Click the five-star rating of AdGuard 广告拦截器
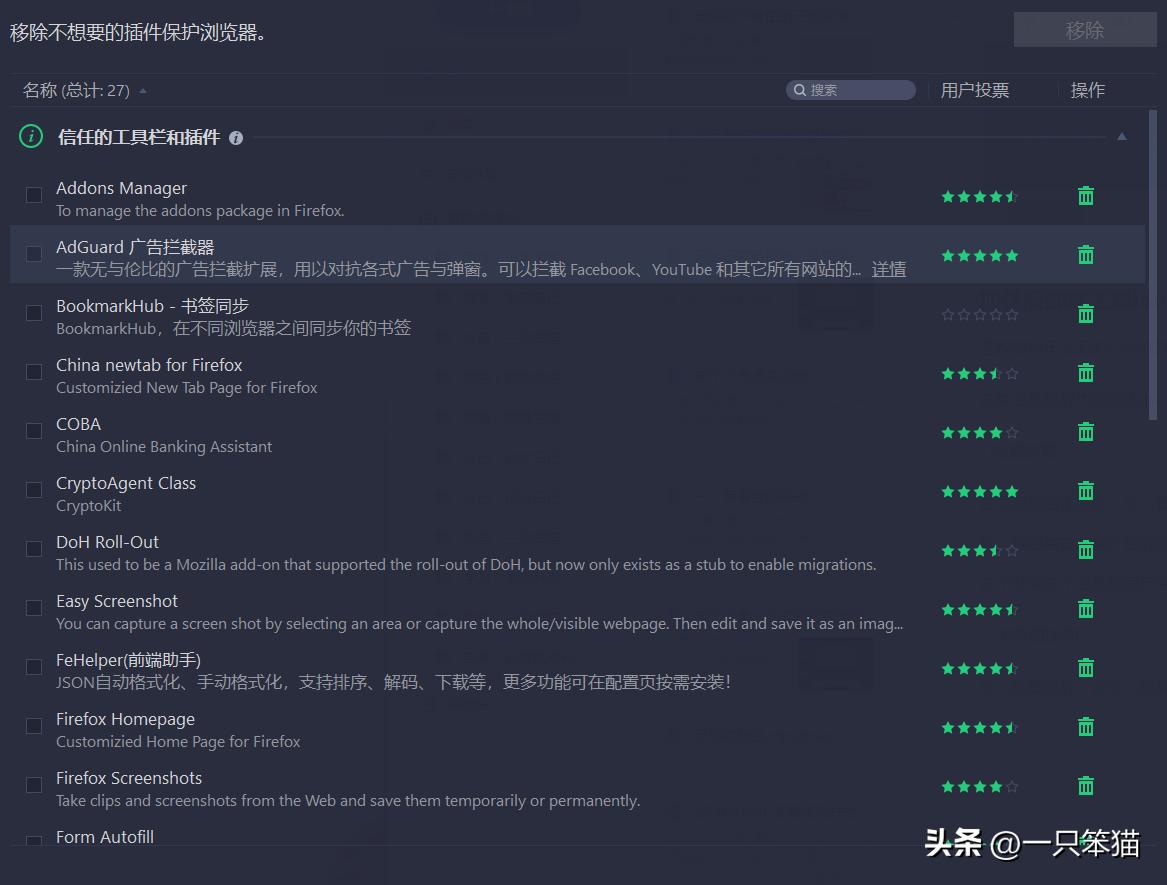1167x885 pixels. pyautogui.click(x=979, y=255)
